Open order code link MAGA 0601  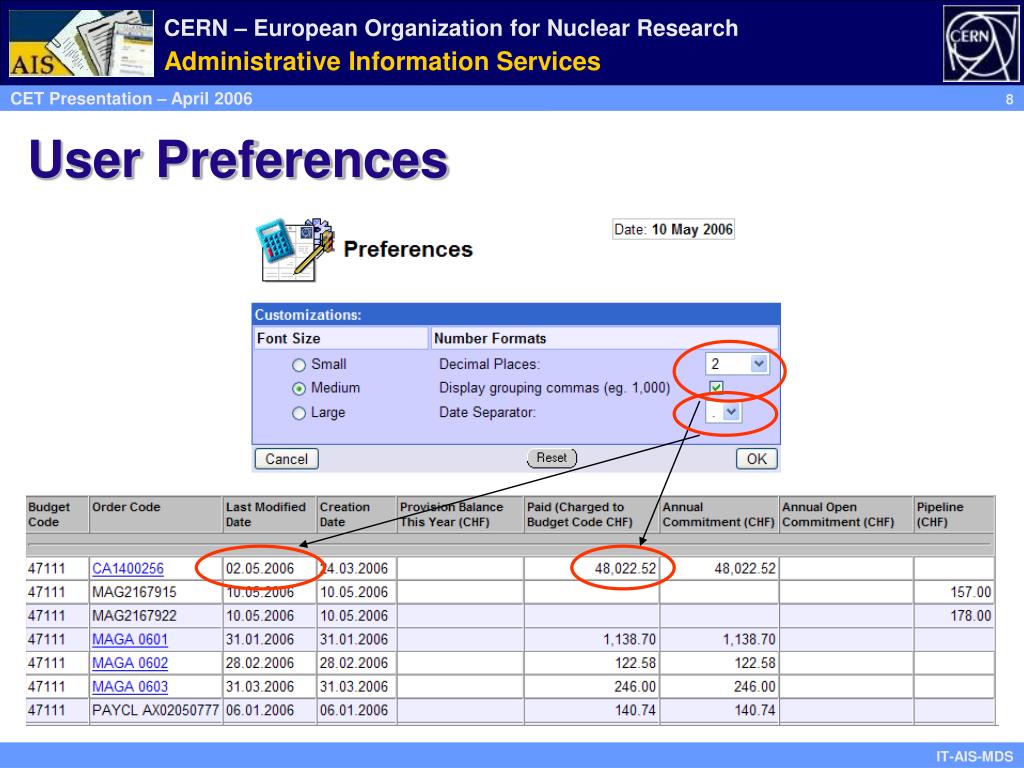pos(130,639)
